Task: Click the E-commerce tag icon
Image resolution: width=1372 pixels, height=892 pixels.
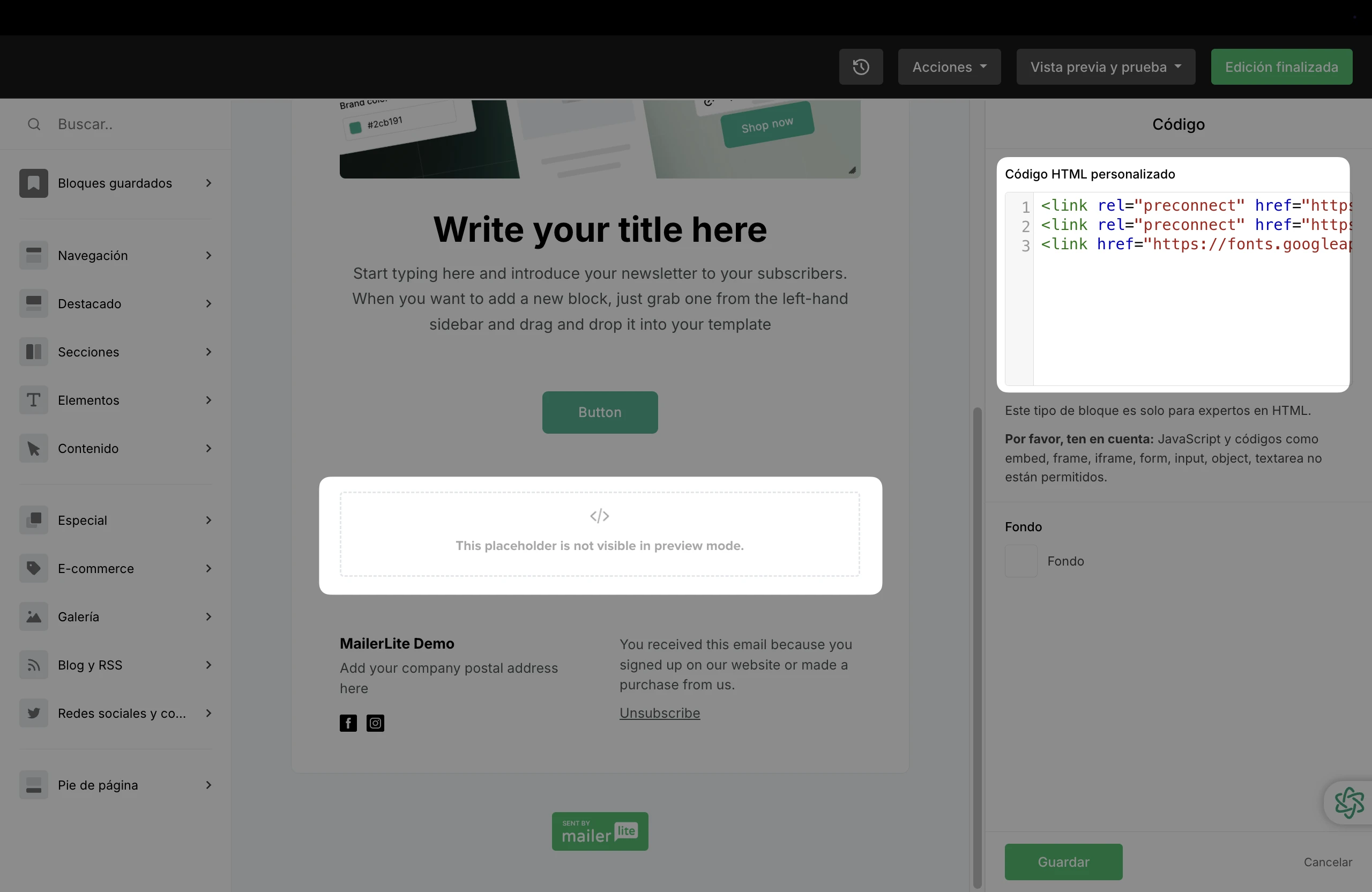Action: tap(33, 569)
